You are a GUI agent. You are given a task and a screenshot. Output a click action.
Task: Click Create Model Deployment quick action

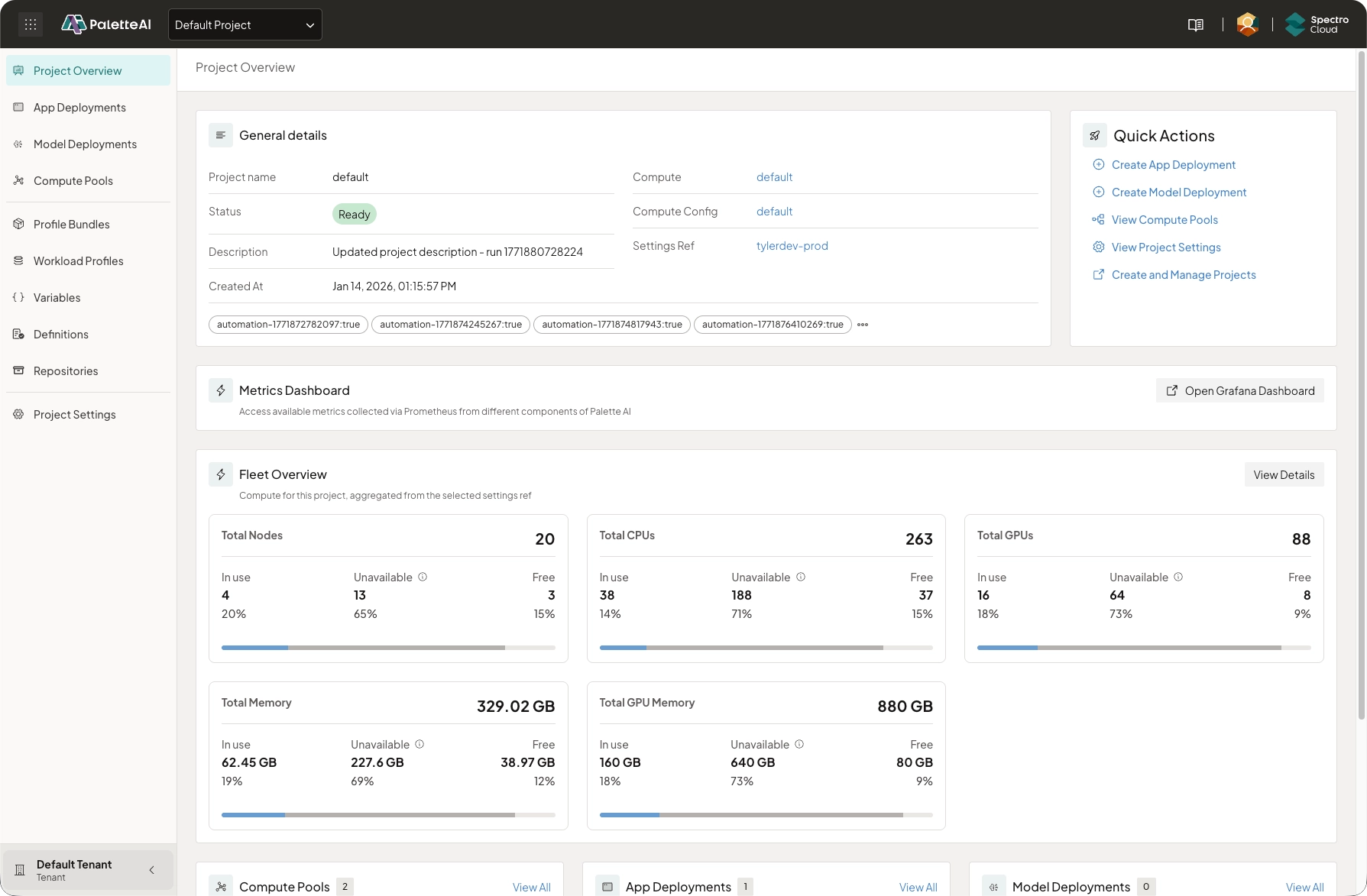(1178, 192)
